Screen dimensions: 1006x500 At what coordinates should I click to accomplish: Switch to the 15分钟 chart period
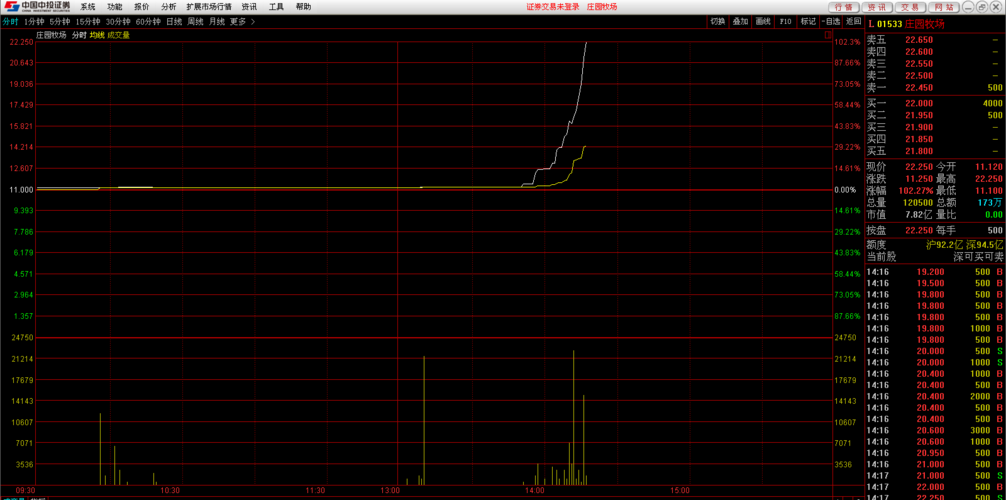click(87, 22)
